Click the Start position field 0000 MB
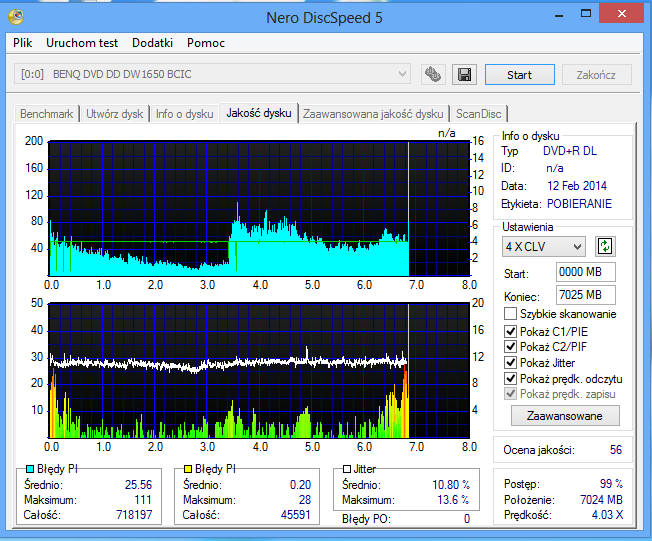The image size is (652, 541). tap(585, 272)
